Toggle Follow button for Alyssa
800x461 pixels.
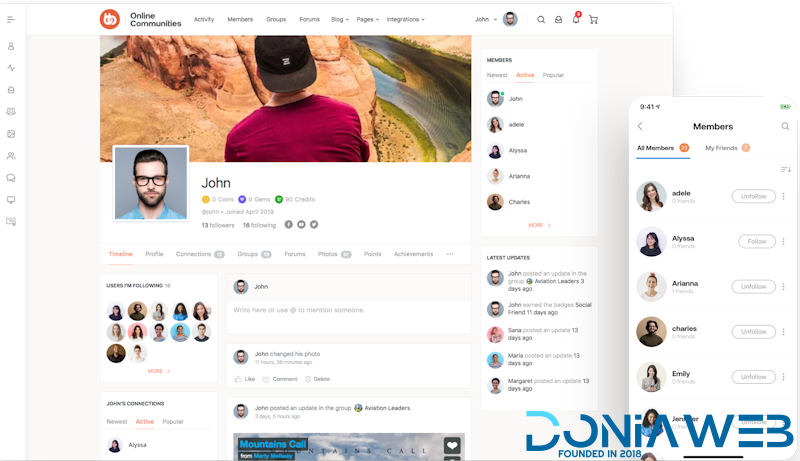[756, 241]
